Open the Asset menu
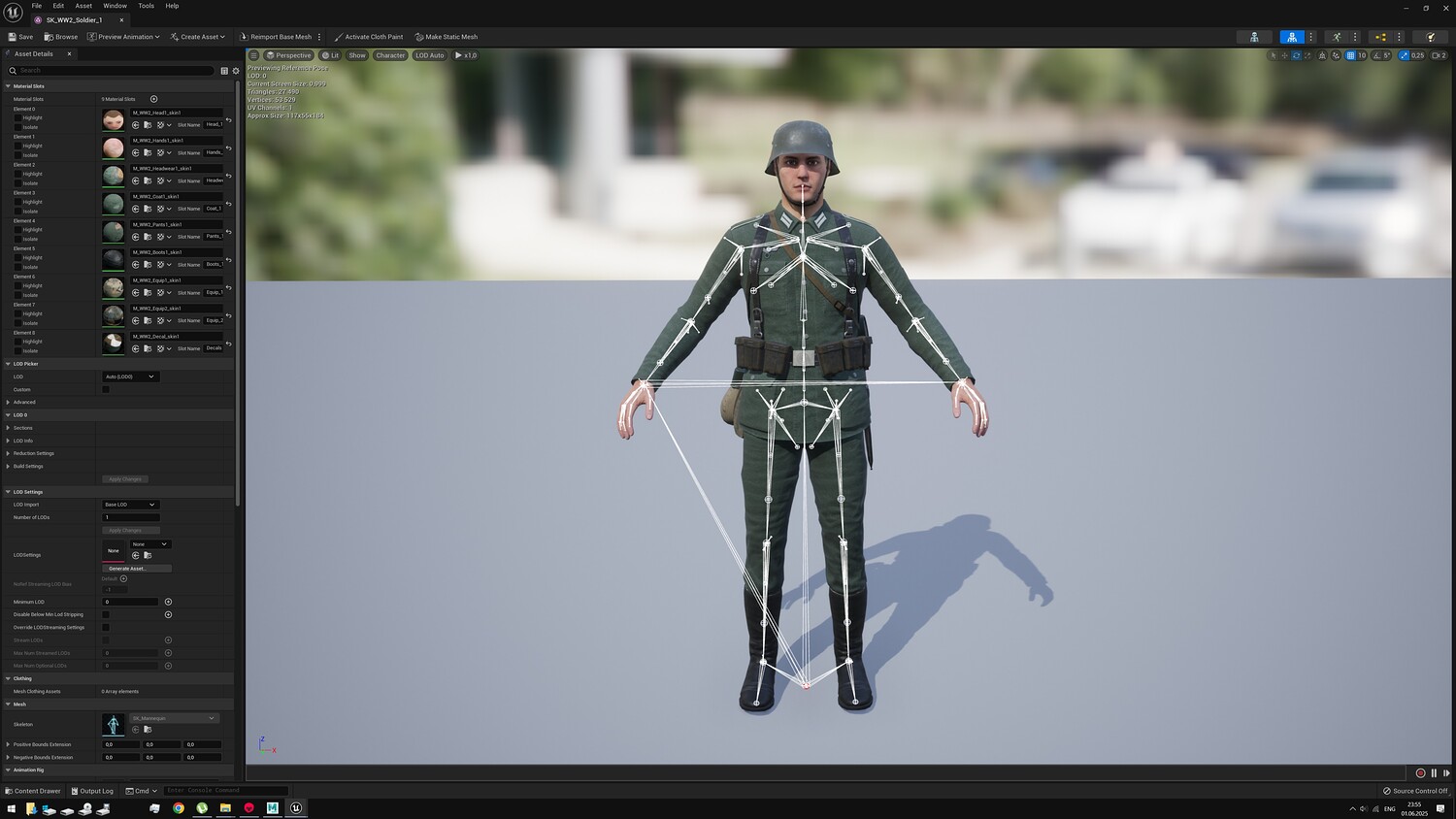The height and width of the screenshot is (819, 1456). click(x=83, y=6)
